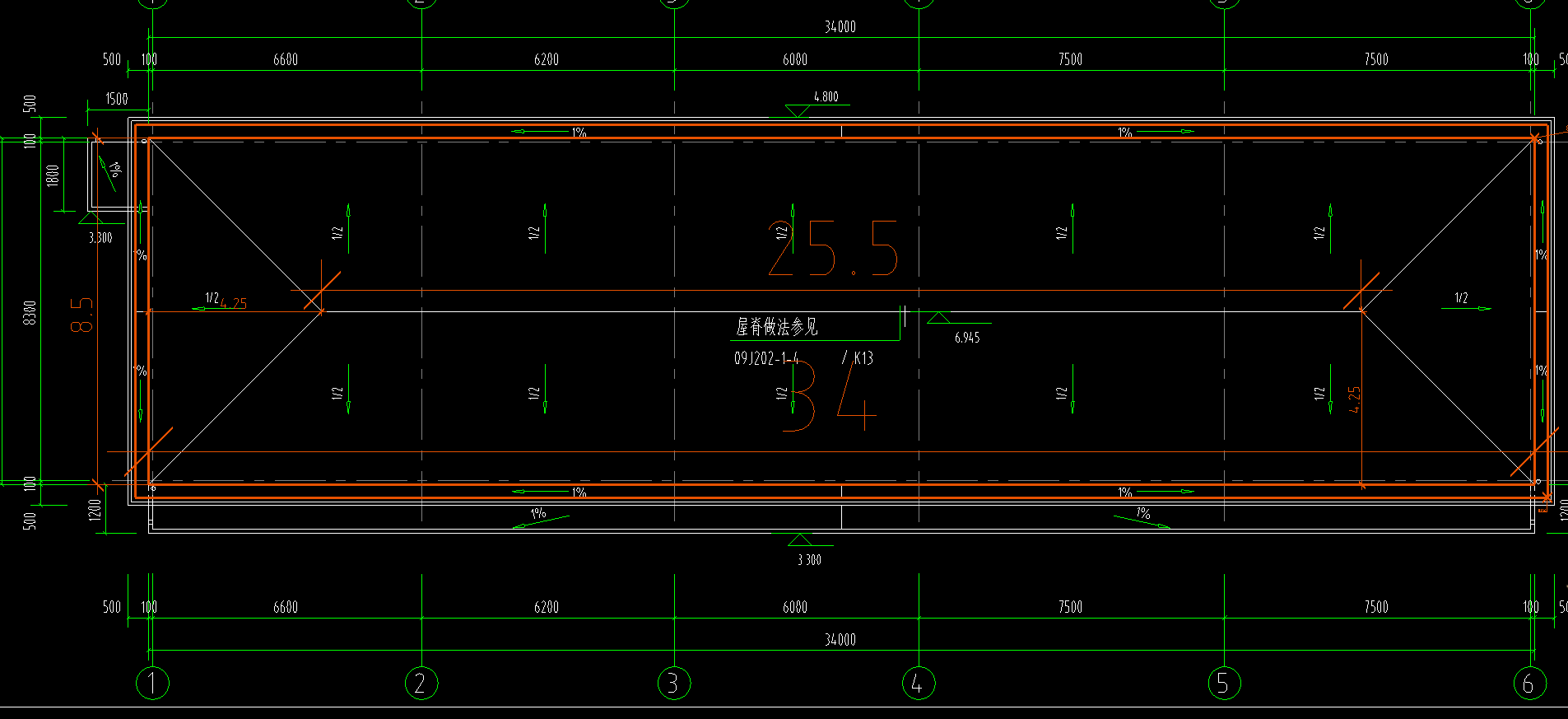Screen dimensions: 1568x719
Task: Click the top overall dimension 34000
Action: point(840,27)
